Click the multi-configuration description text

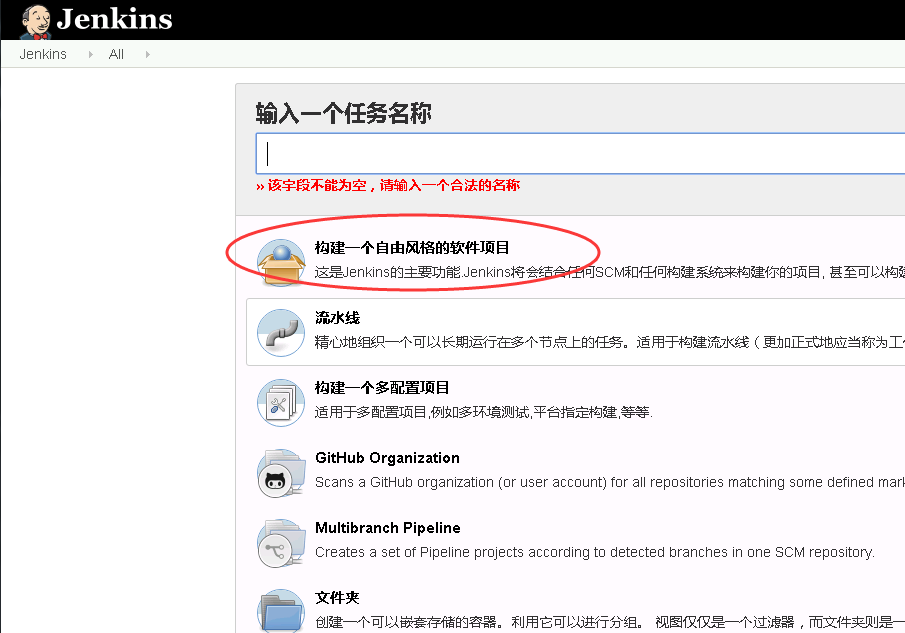(x=484, y=412)
